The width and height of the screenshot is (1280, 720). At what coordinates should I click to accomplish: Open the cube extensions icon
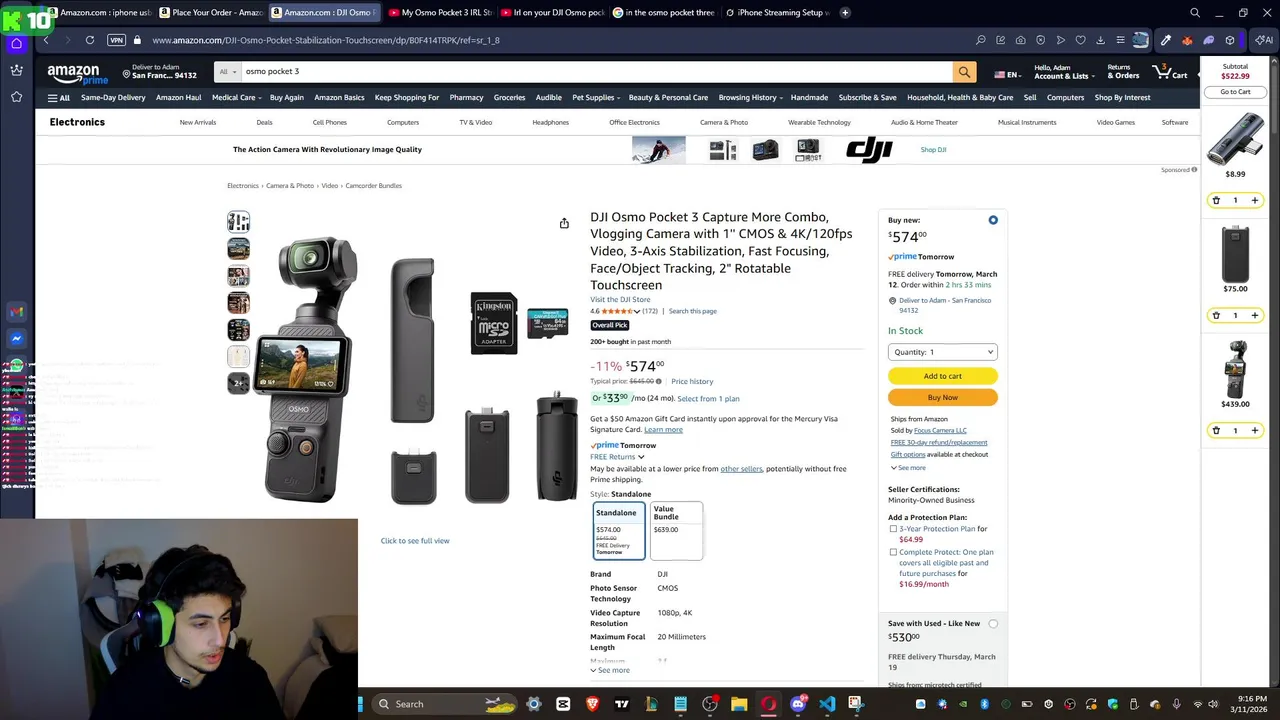1230,40
